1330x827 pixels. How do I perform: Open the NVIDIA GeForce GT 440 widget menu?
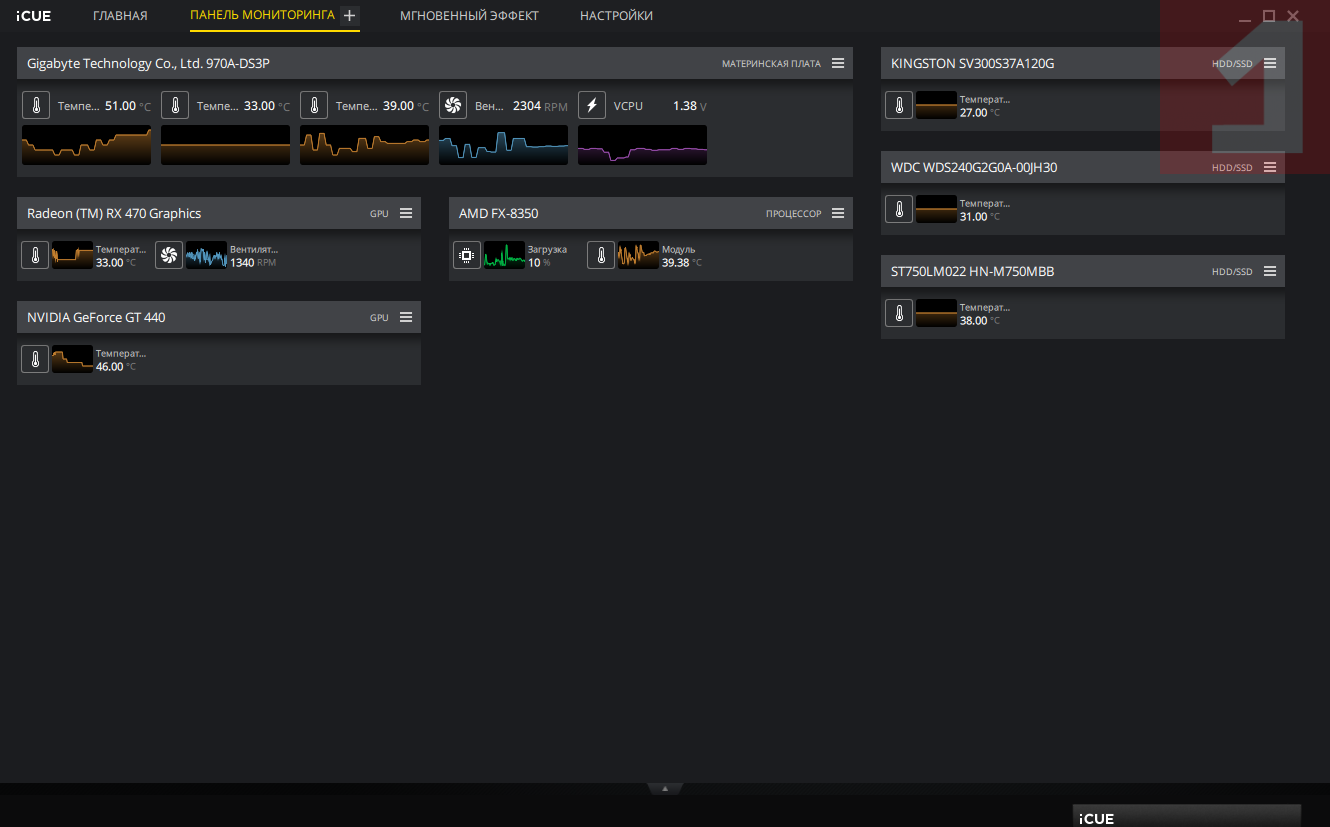[x=406, y=317]
